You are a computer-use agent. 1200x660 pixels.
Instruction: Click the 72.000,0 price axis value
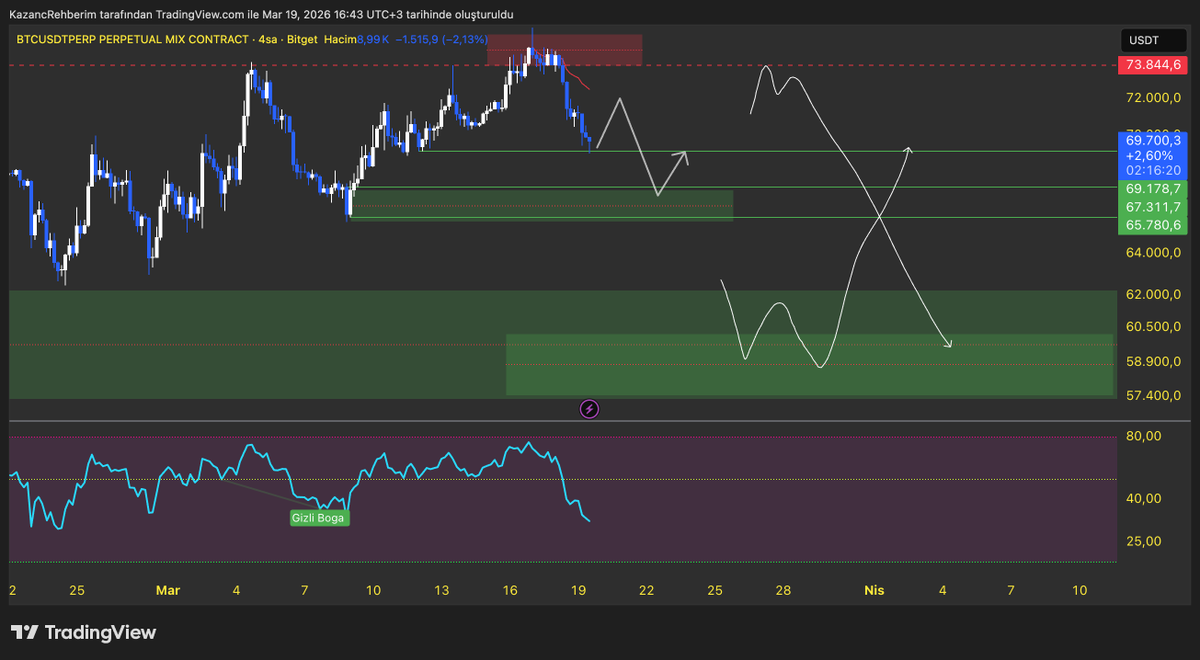(1154, 98)
